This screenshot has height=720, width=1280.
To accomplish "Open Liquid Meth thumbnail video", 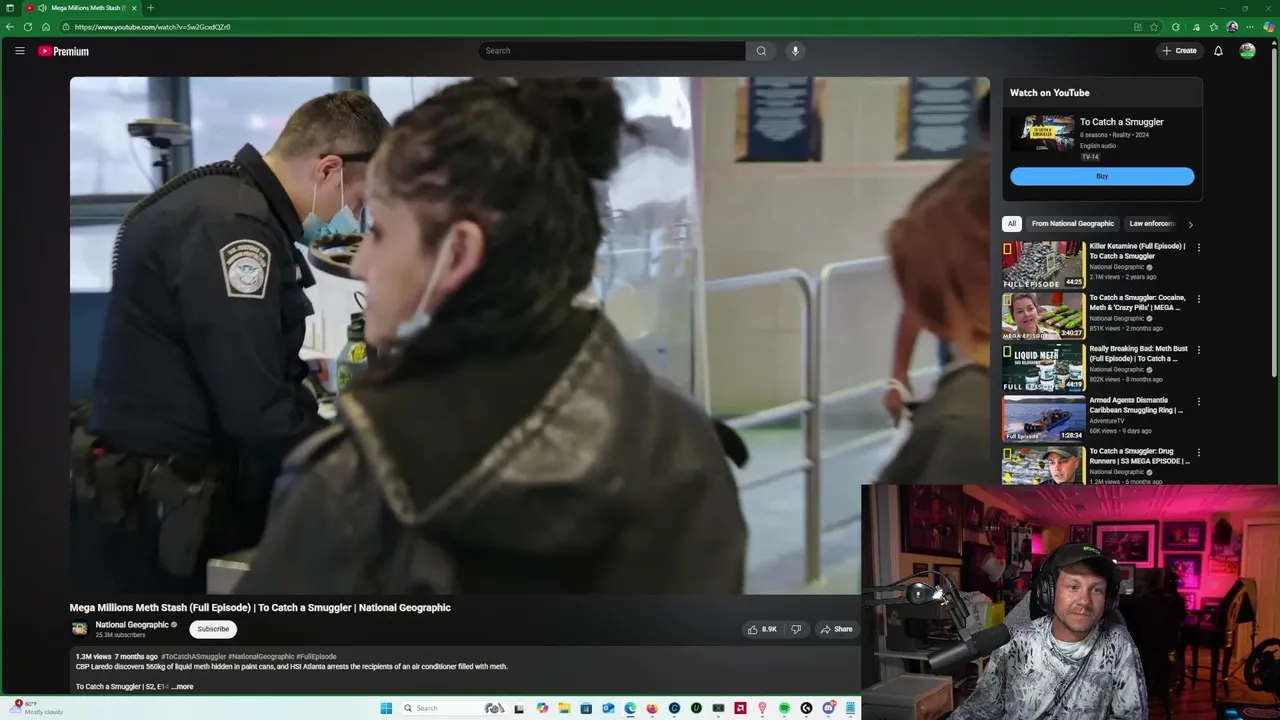I will coord(1044,368).
